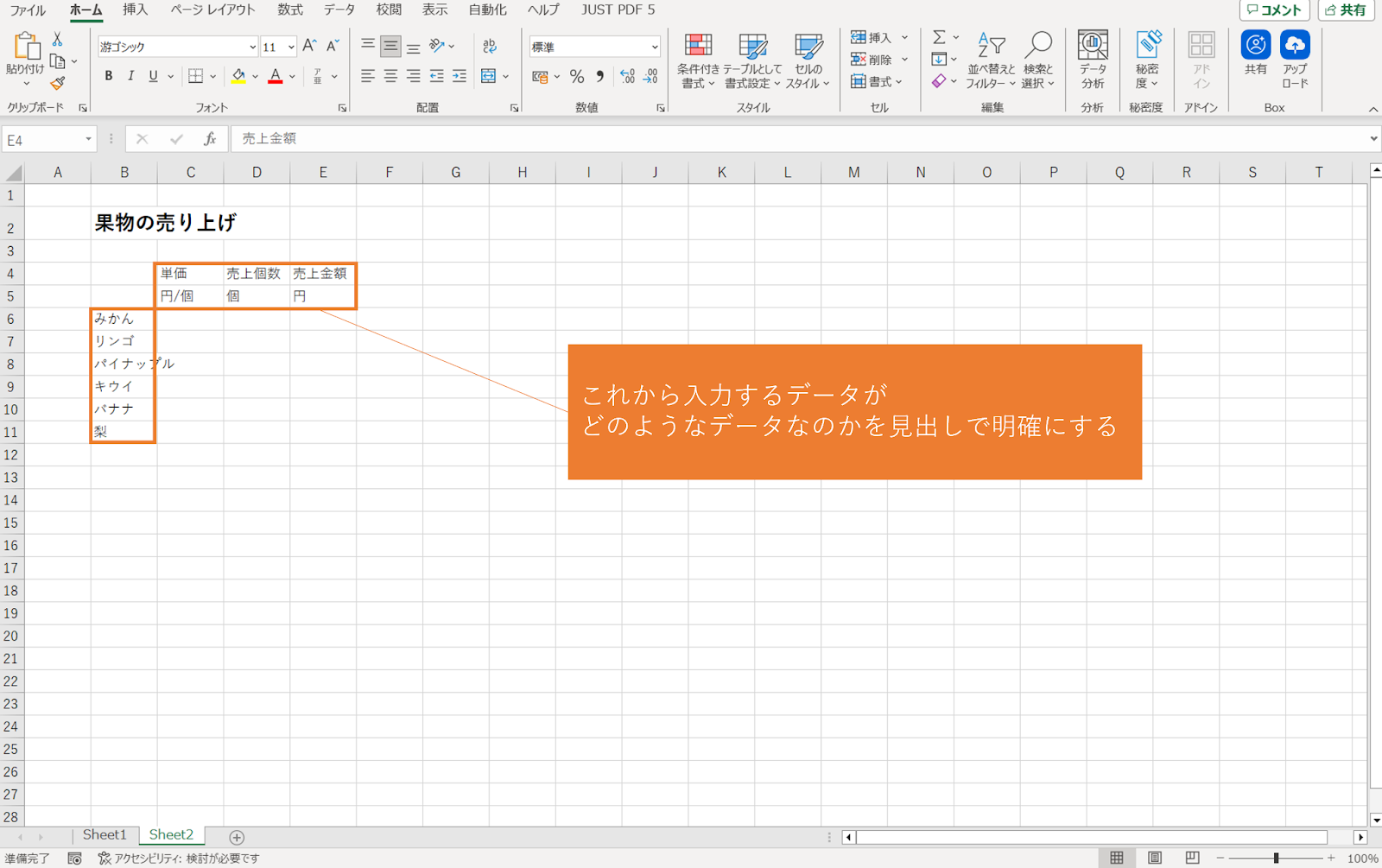Open the font color dropdown arrow

292,77
